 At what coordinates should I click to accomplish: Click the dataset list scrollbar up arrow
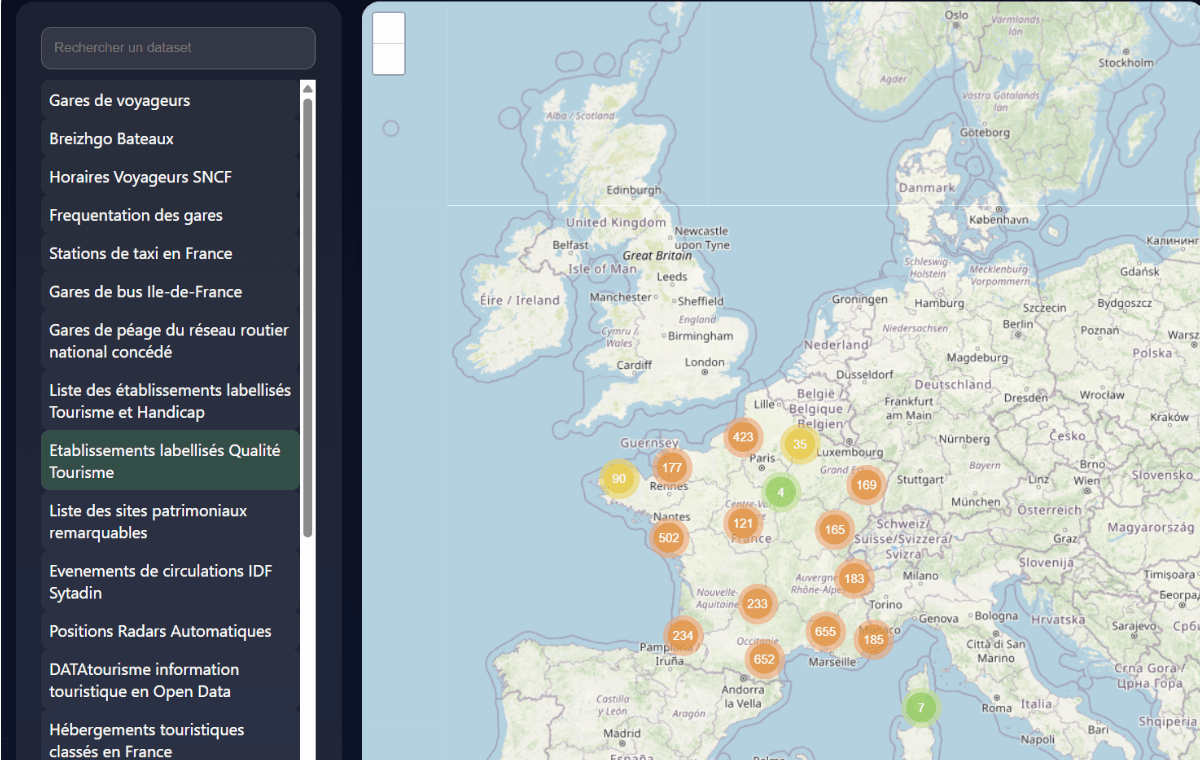pyautogui.click(x=308, y=88)
